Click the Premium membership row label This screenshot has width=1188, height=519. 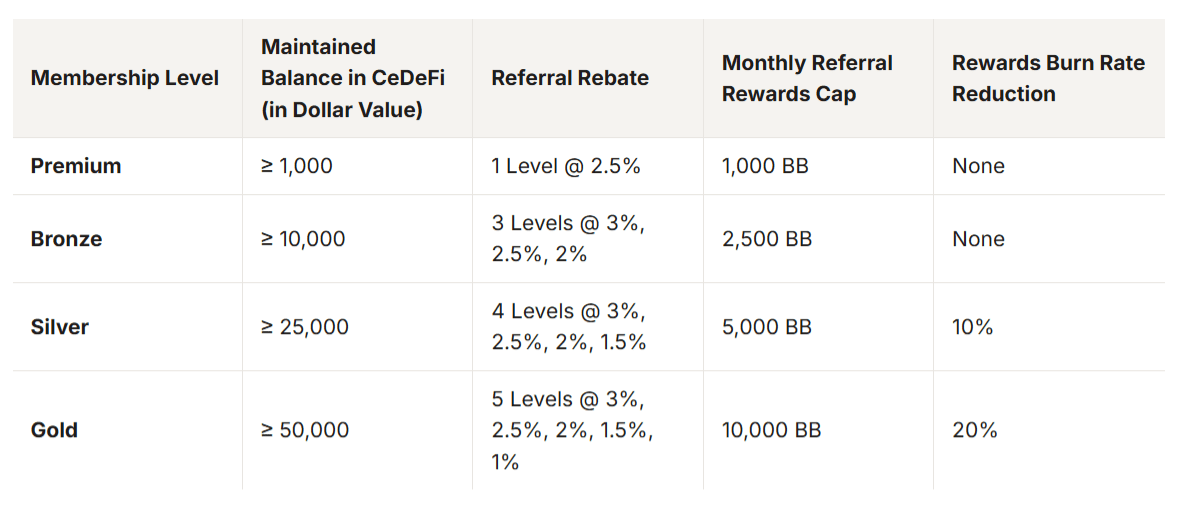76,166
